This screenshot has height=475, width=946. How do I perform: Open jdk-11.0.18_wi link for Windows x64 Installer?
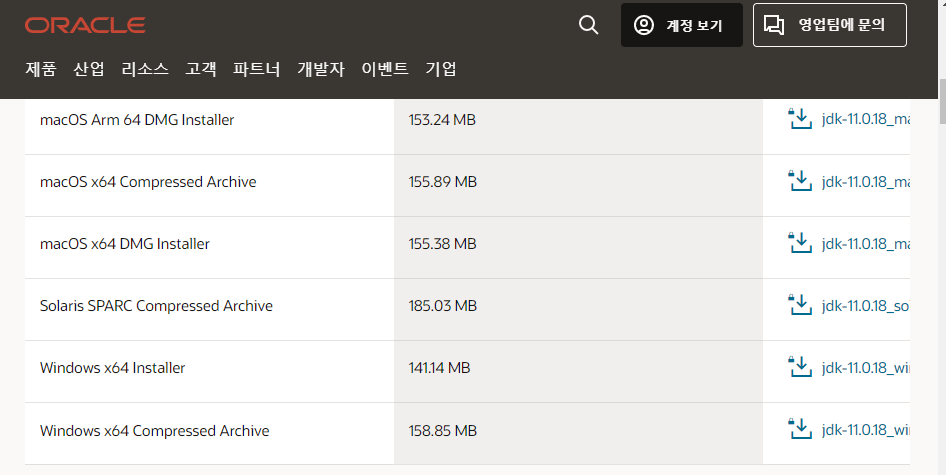(866, 368)
